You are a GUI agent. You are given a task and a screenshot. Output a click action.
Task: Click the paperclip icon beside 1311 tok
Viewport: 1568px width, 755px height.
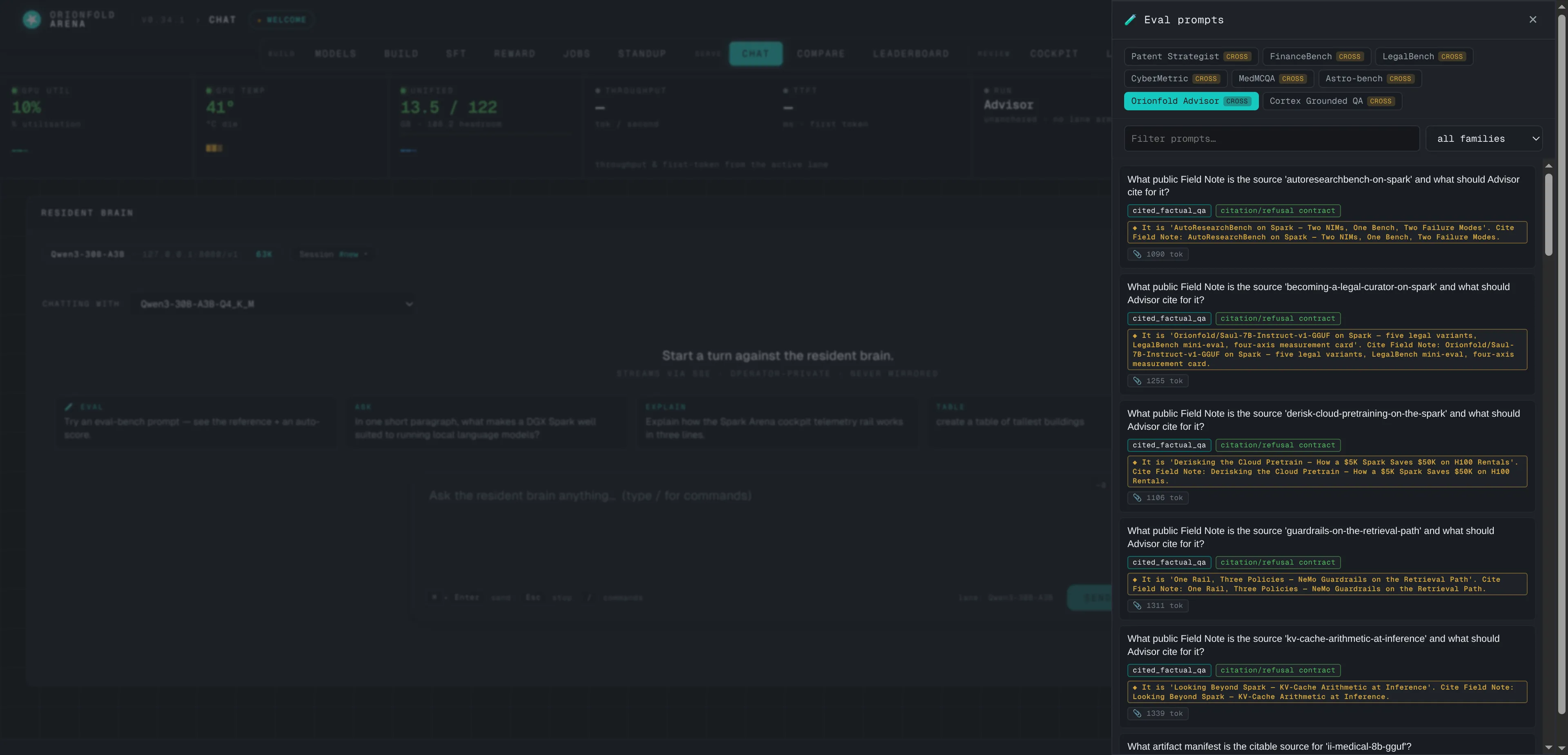pos(1137,606)
